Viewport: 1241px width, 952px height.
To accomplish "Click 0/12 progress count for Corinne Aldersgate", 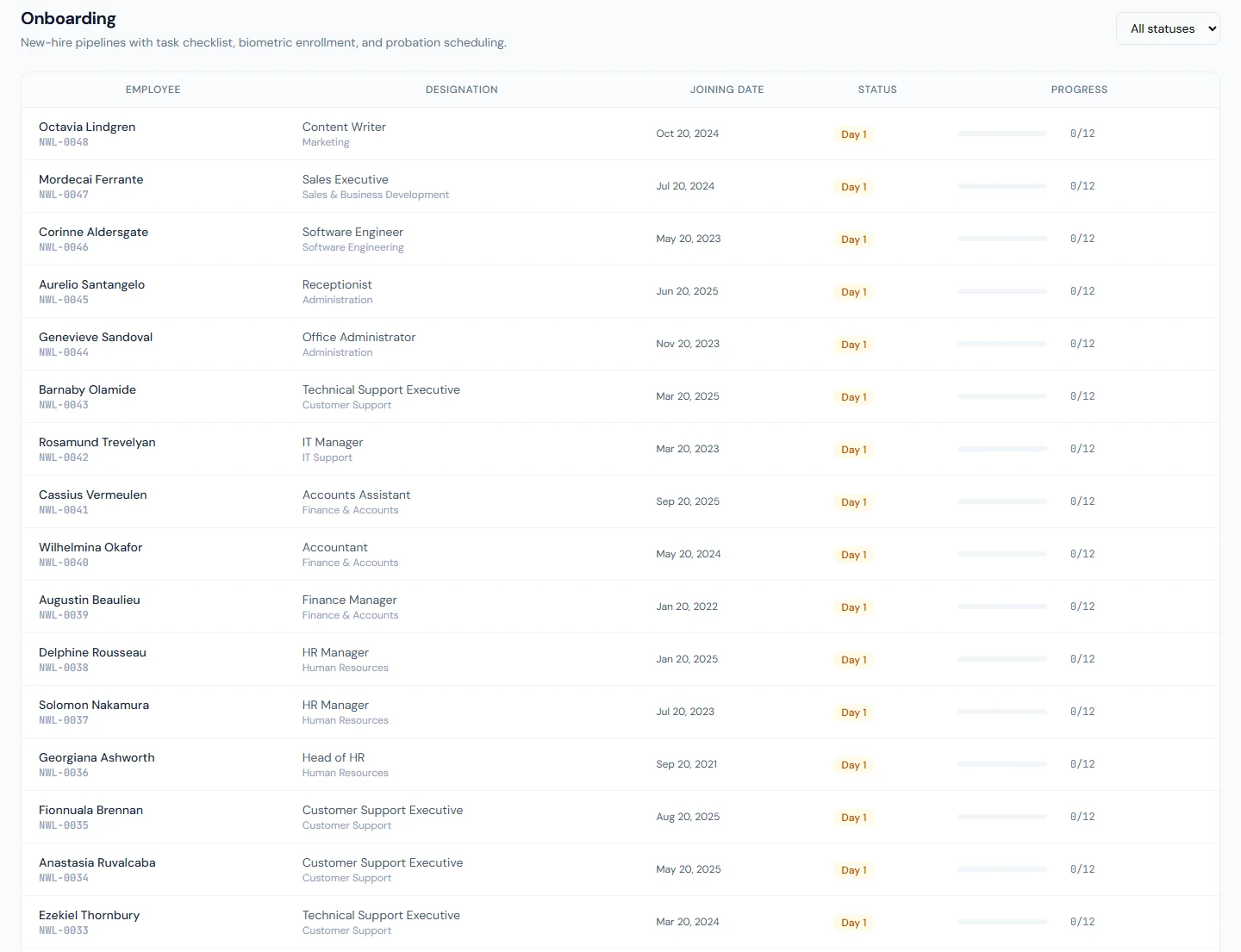I will [x=1082, y=239].
